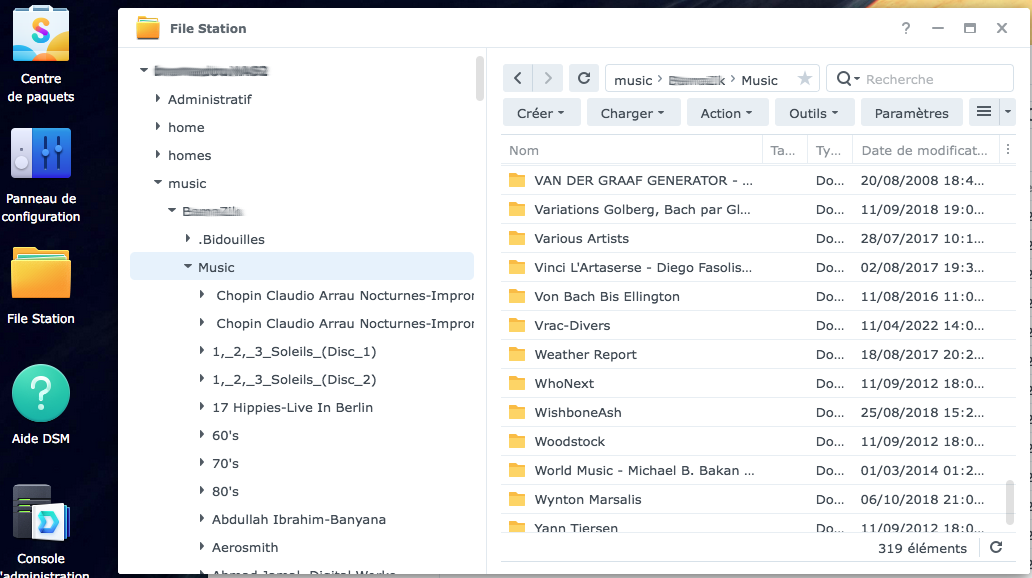Click the File Station help question mark
1032x578 pixels.
click(906, 29)
